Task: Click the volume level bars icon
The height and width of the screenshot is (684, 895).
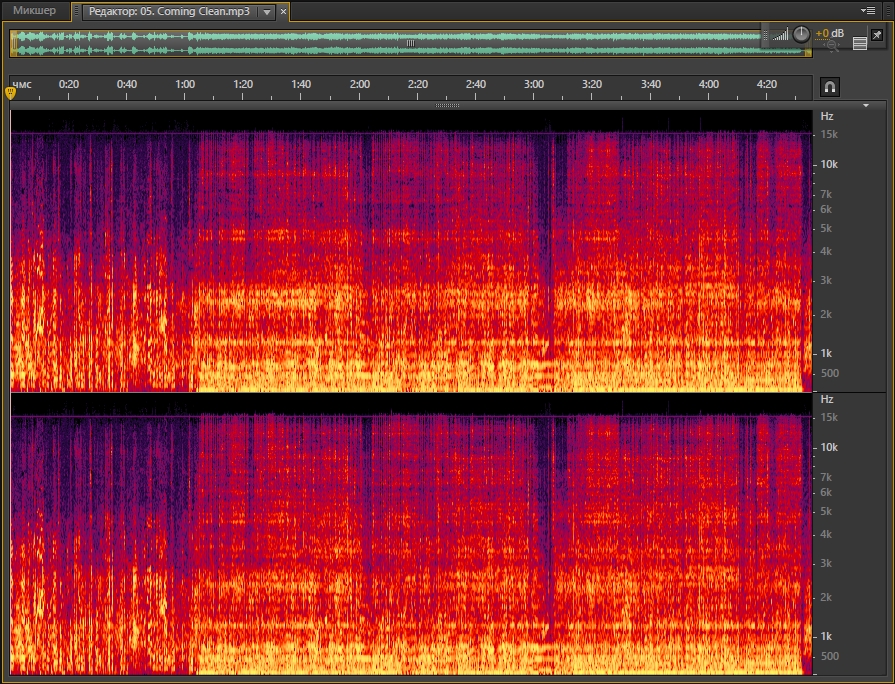Action: click(780, 35)
